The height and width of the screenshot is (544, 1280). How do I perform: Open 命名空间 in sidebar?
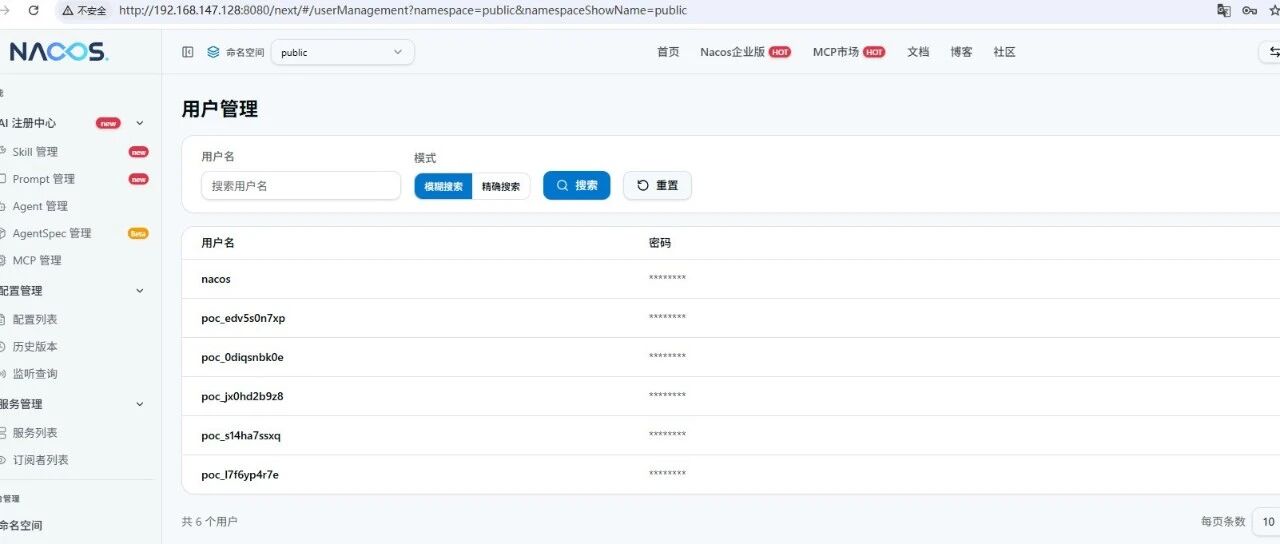21,525
